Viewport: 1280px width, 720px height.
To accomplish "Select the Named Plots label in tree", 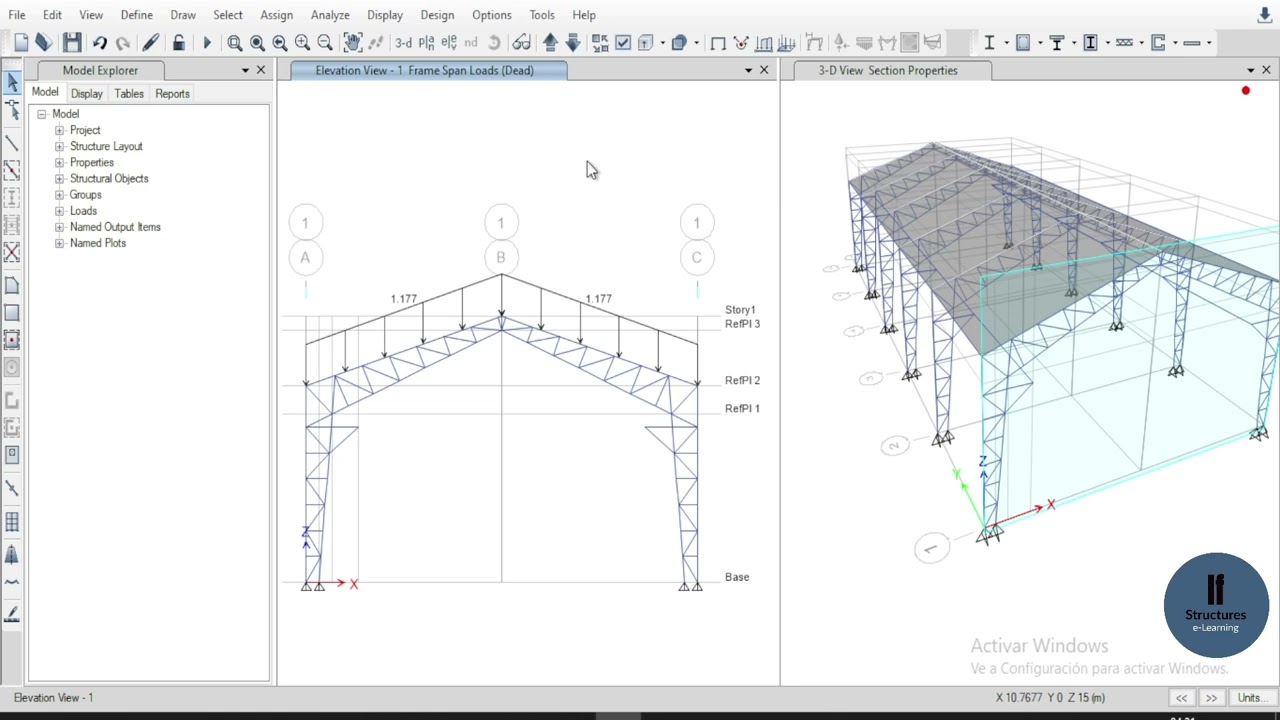I will [98, 243].
